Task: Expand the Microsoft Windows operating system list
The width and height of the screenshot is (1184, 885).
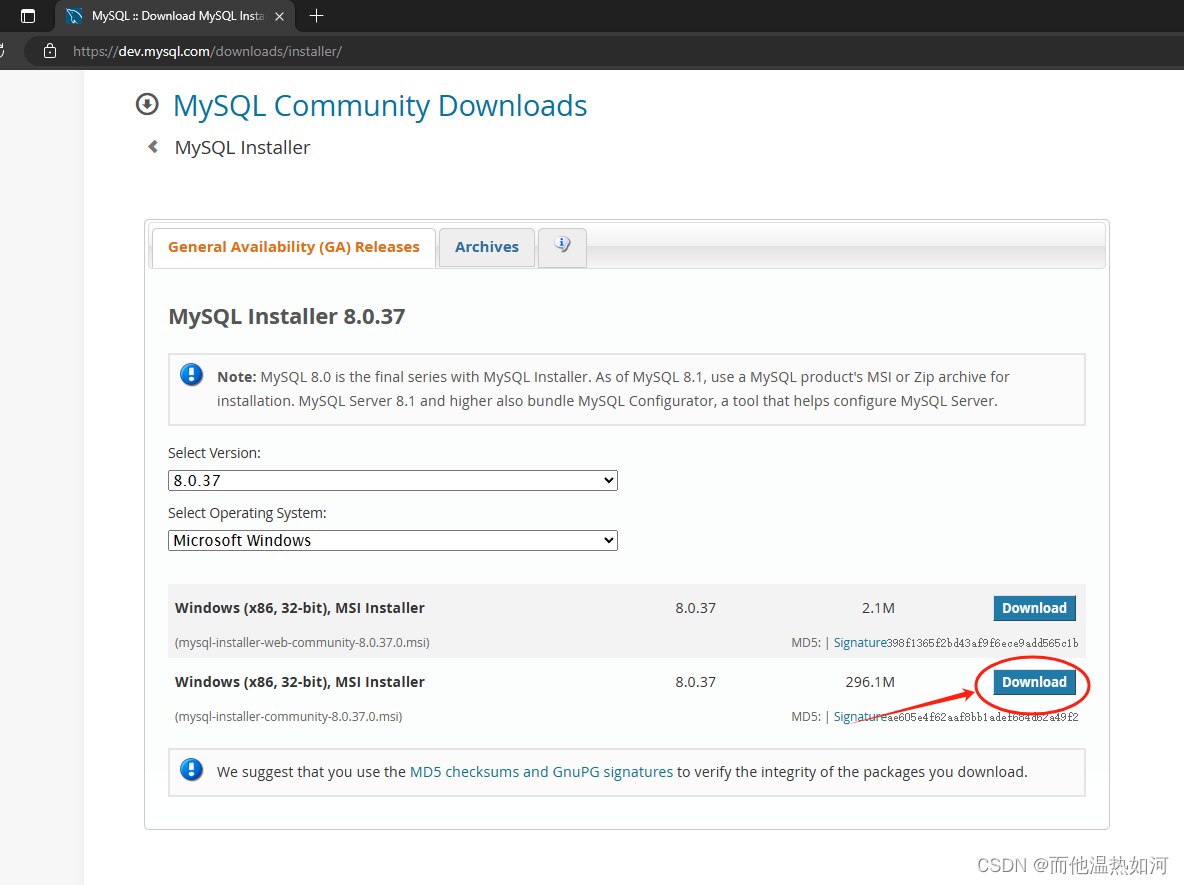Action: (392, 540)
